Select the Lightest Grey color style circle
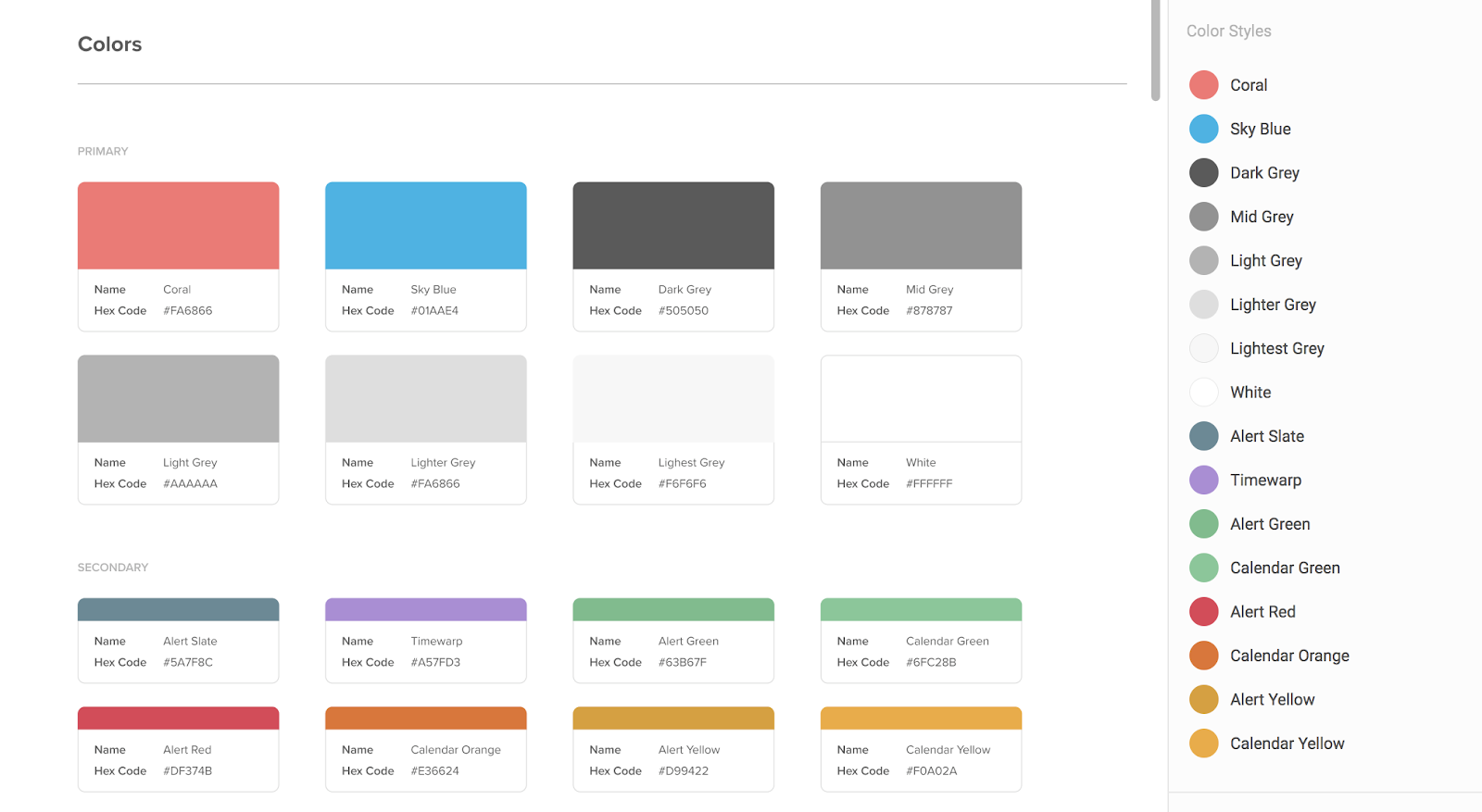 pyautogui.click(x=1203, y=348)
